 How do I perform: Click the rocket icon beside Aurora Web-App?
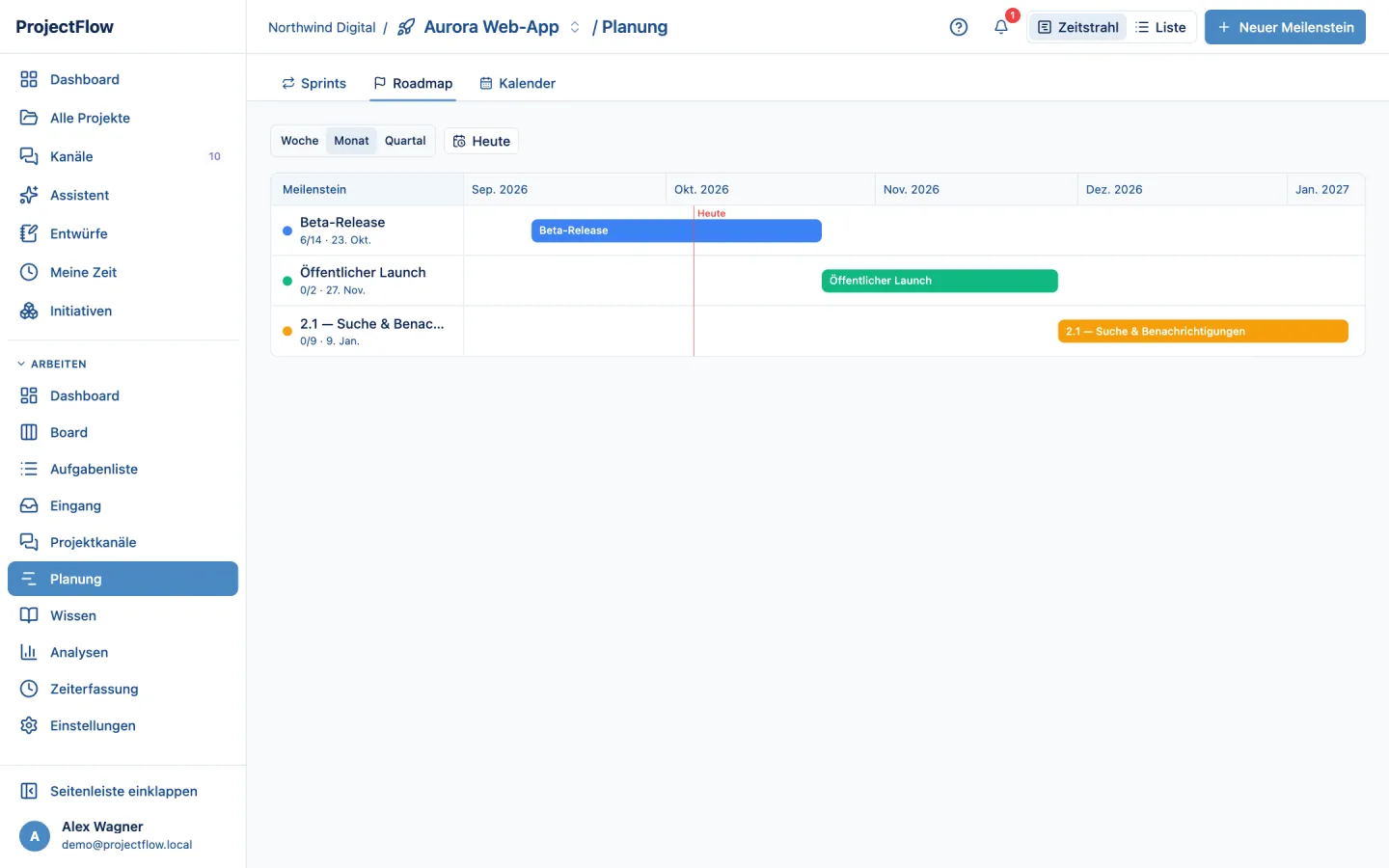tap(406, 27)
